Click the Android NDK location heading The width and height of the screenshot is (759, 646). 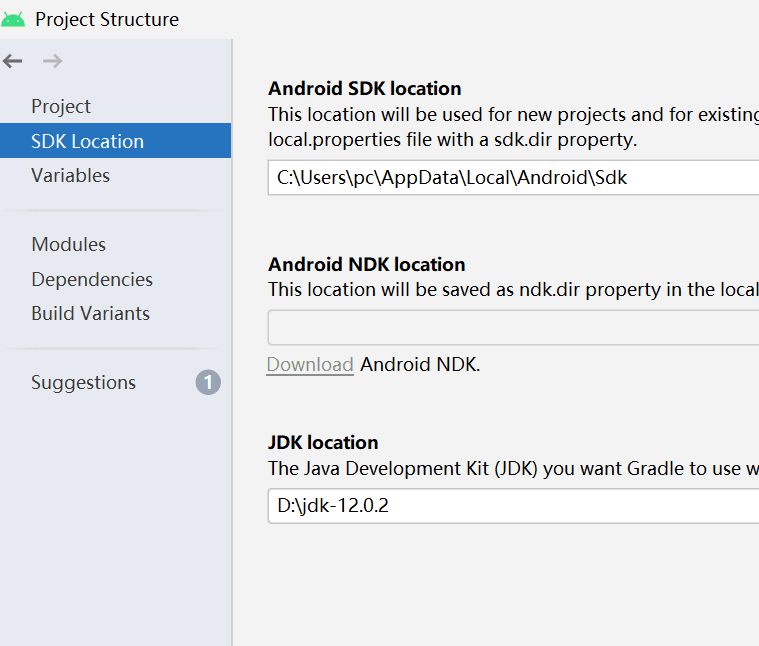tap(367, 265)
